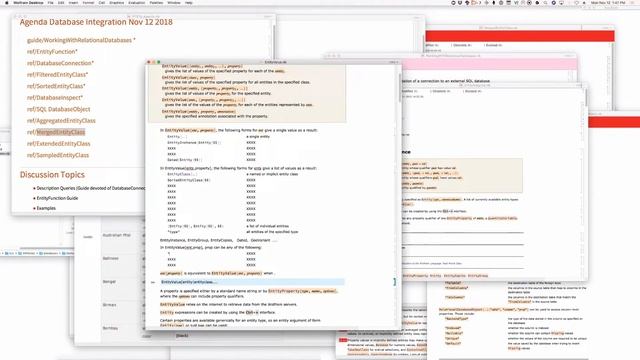Open the Help menu
The image size is (640, 360).
pyautogui.click(x=189, y=3)
